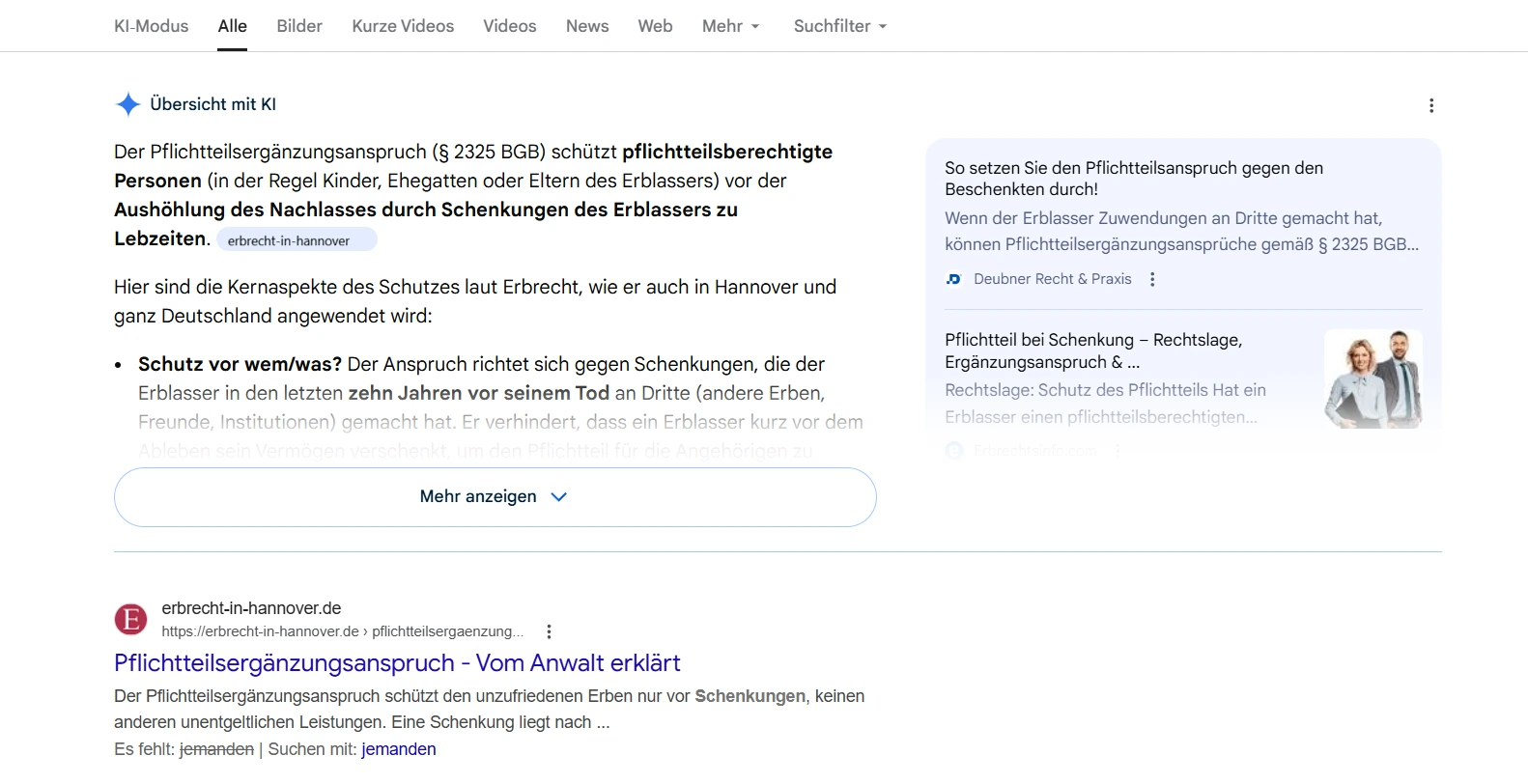
Task: Select the Web results tab
Action: (x=655, y=26)
